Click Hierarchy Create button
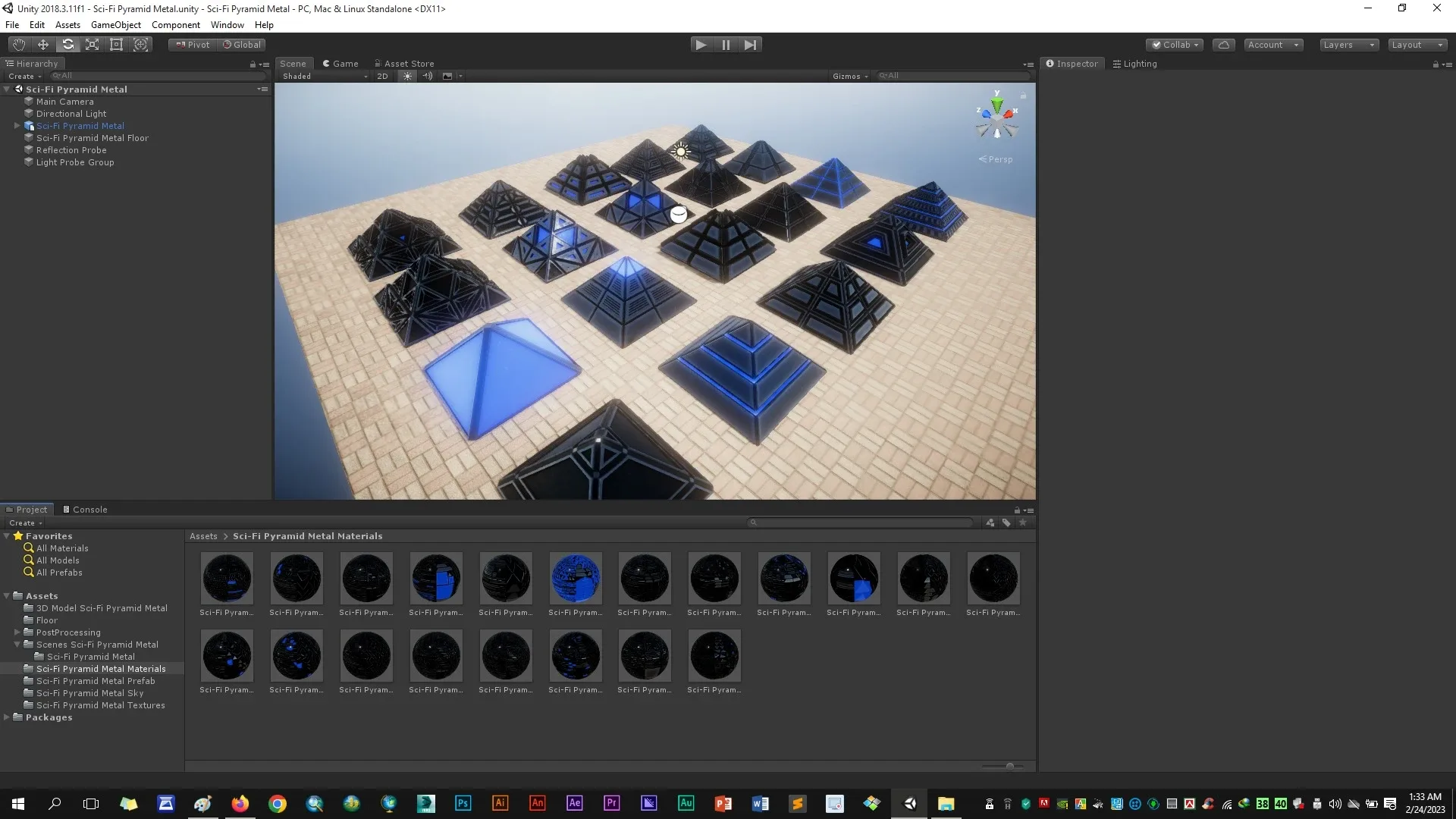Screen dimensions: 1456x819 click(24, 76)
